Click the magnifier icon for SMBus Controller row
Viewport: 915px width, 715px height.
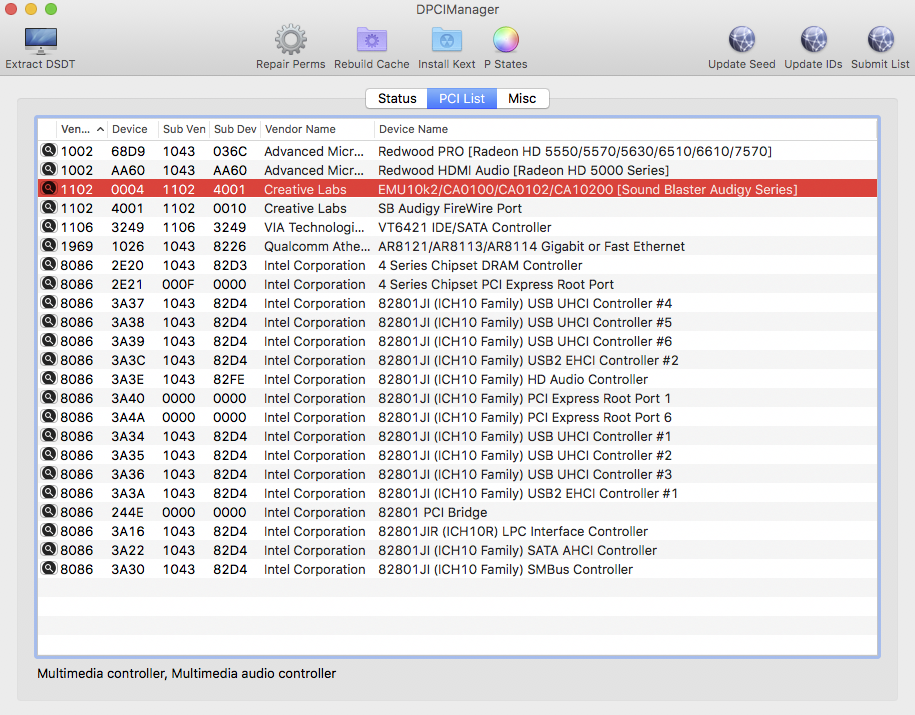point(49,568)
